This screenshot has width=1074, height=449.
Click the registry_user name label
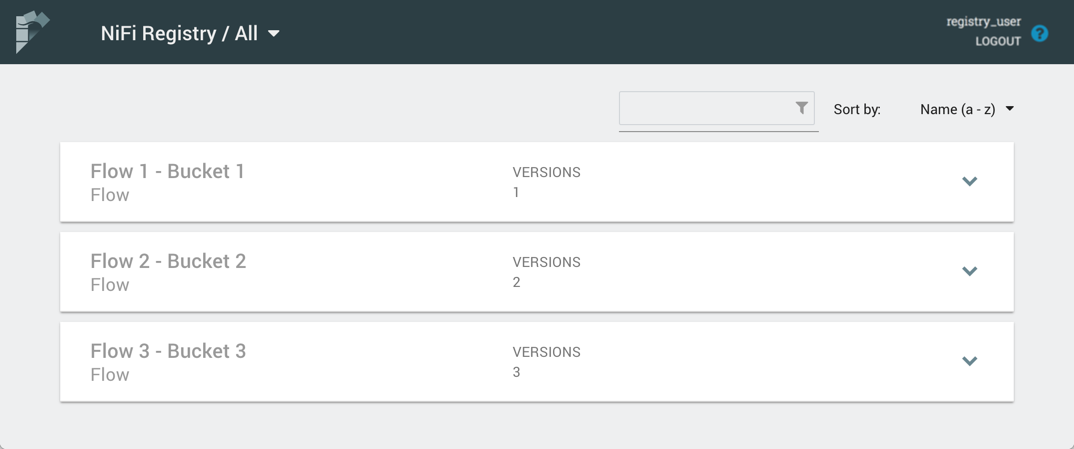[983, 21]
